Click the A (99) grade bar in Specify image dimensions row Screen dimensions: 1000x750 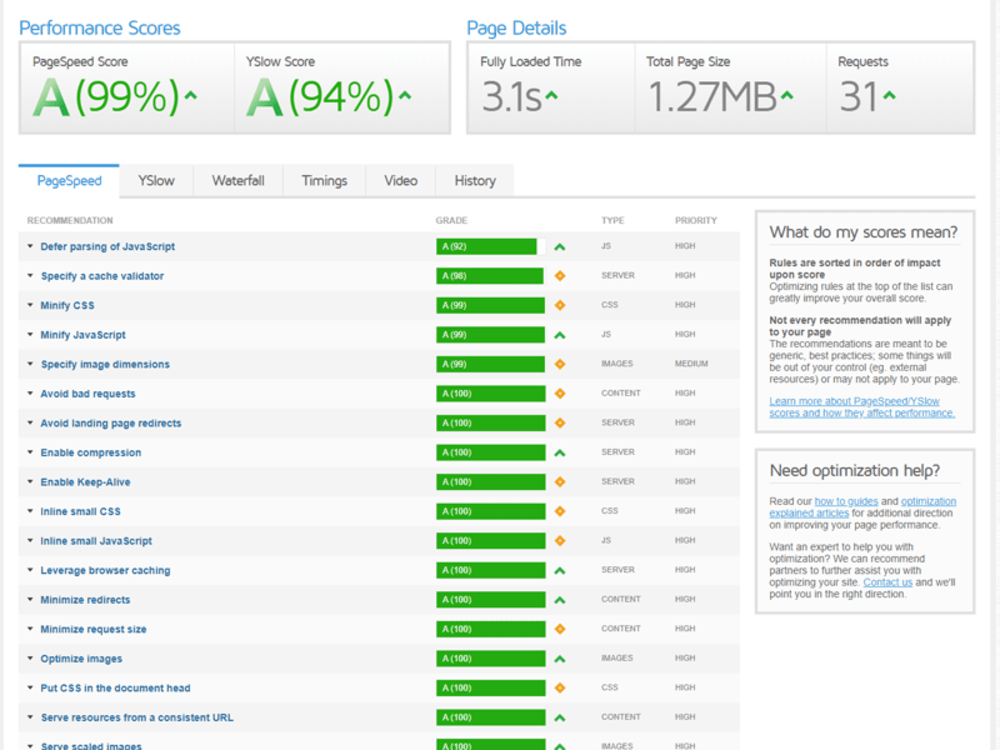click(x=490, y=364)
